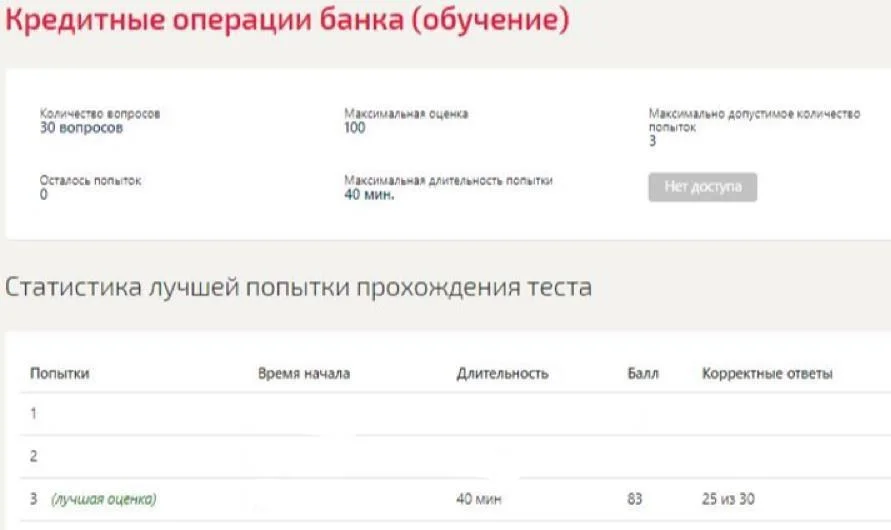Select attempt row number 2
This screenshot has height=530, width=891.
pos(455,456)
